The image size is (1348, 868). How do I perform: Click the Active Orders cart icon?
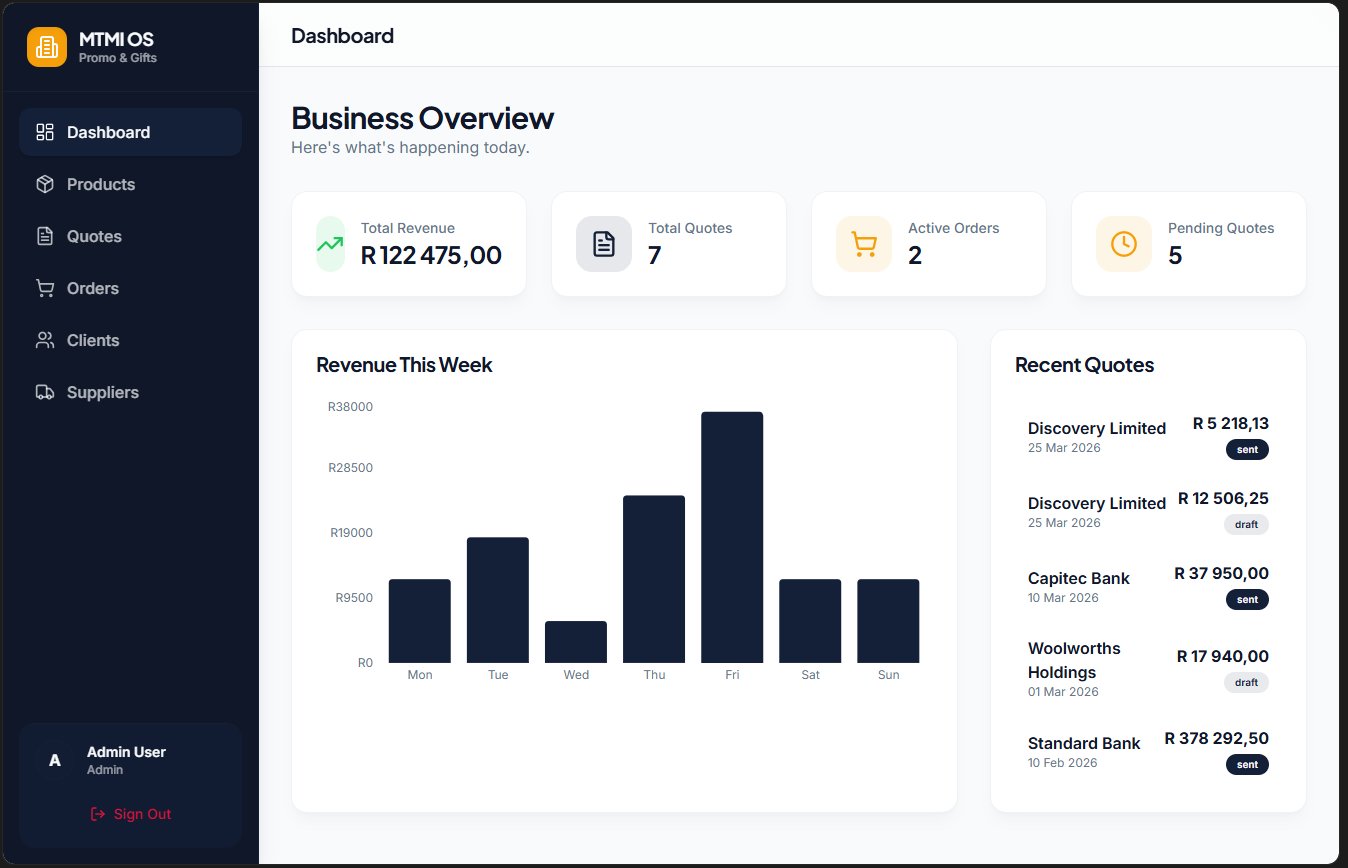864,243
